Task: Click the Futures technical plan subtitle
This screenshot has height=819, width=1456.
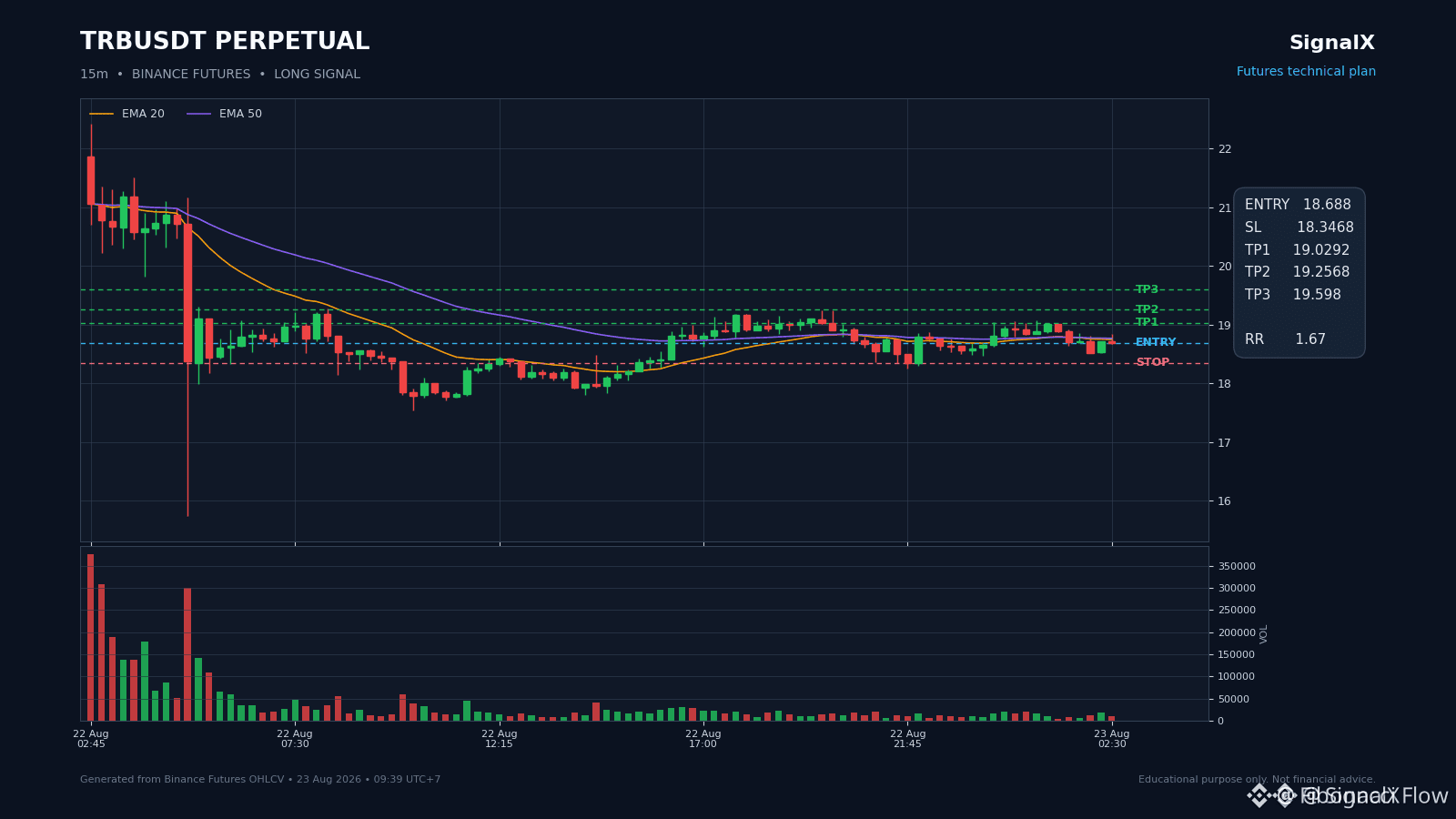Action: (1306, 72)
